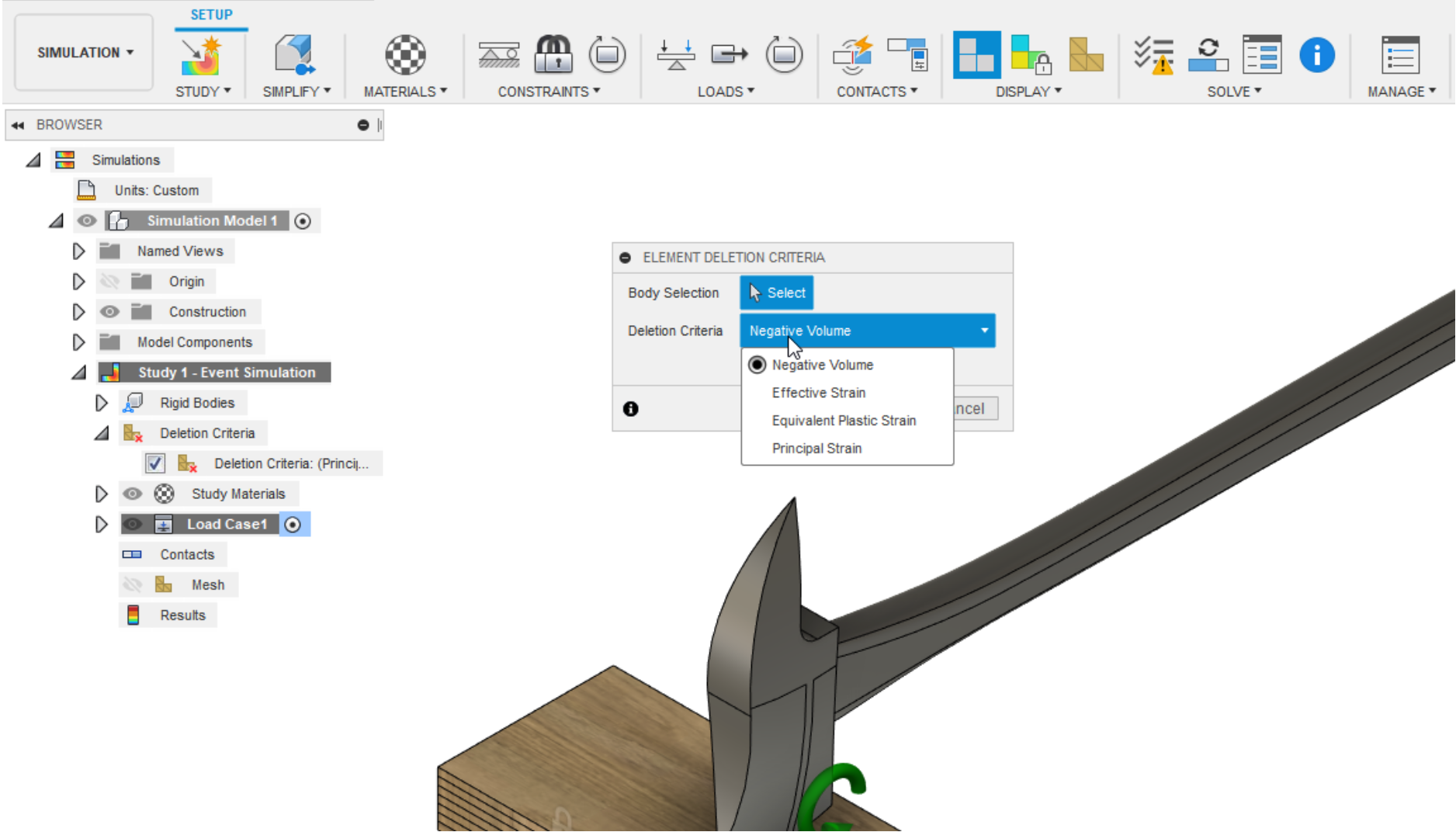Click the checkered Materials sphere icon
1456x832 pixels.
click(405, 55)
